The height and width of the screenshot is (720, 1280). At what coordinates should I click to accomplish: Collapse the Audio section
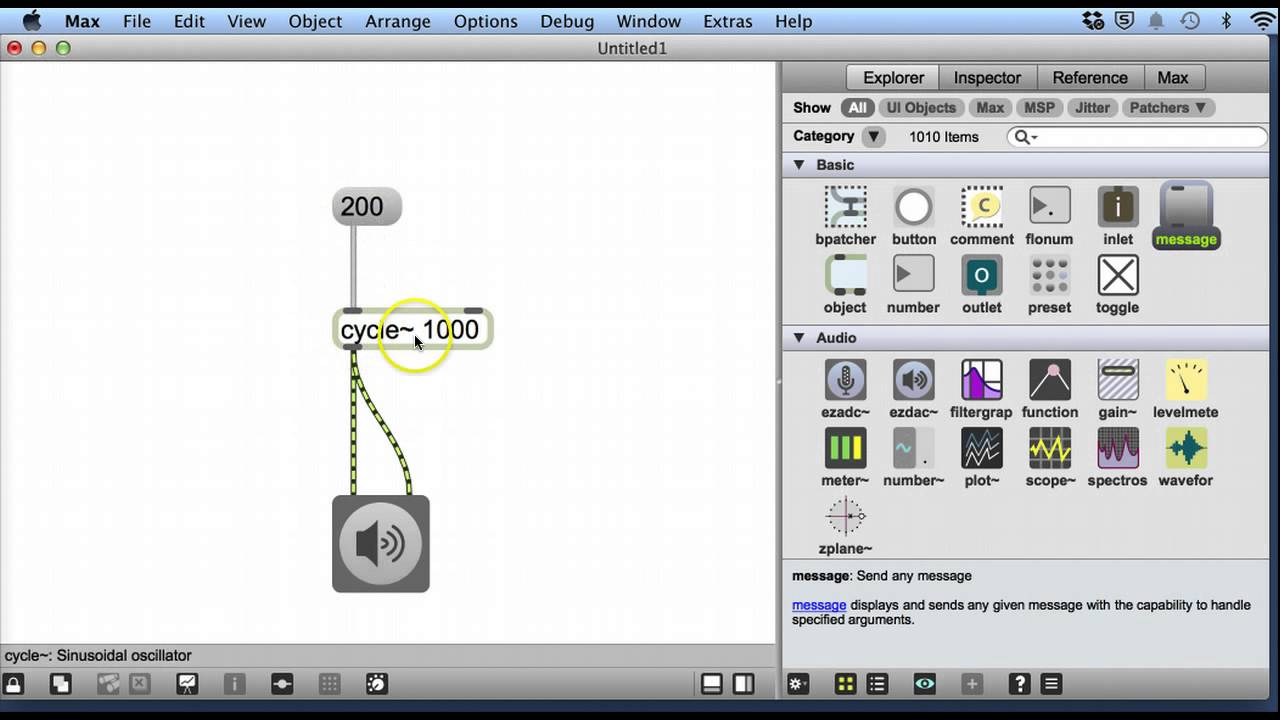[x=799, y=338]
